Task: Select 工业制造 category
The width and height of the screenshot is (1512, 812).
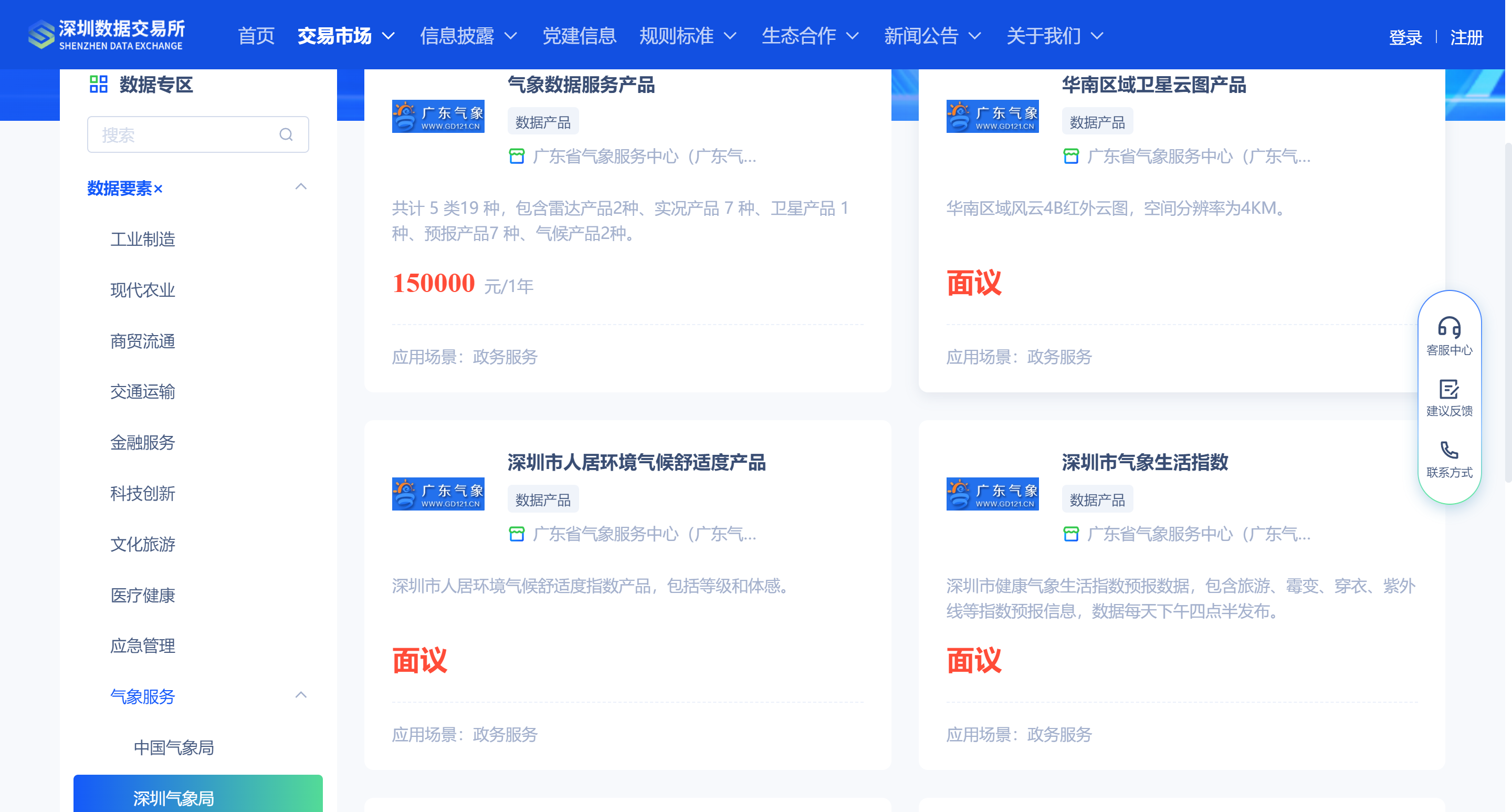Action: (x=143, y=239)
